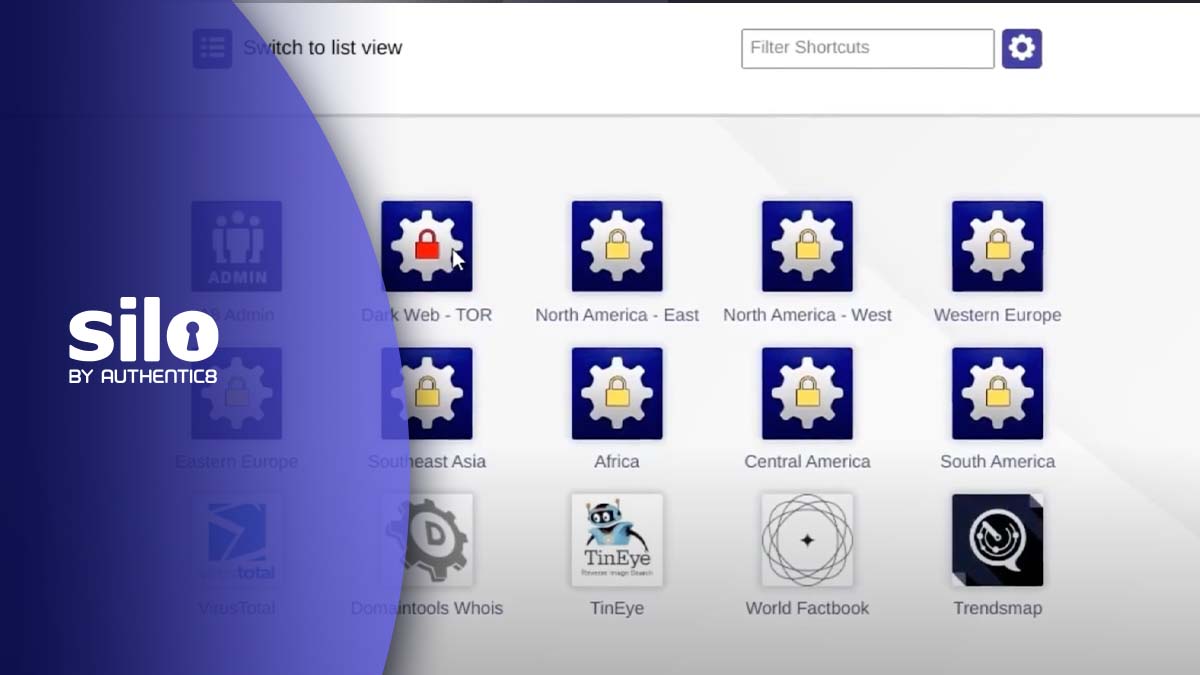Launch the North America - East shortcut icon
1200x675 pixels.
click(617, 246)
